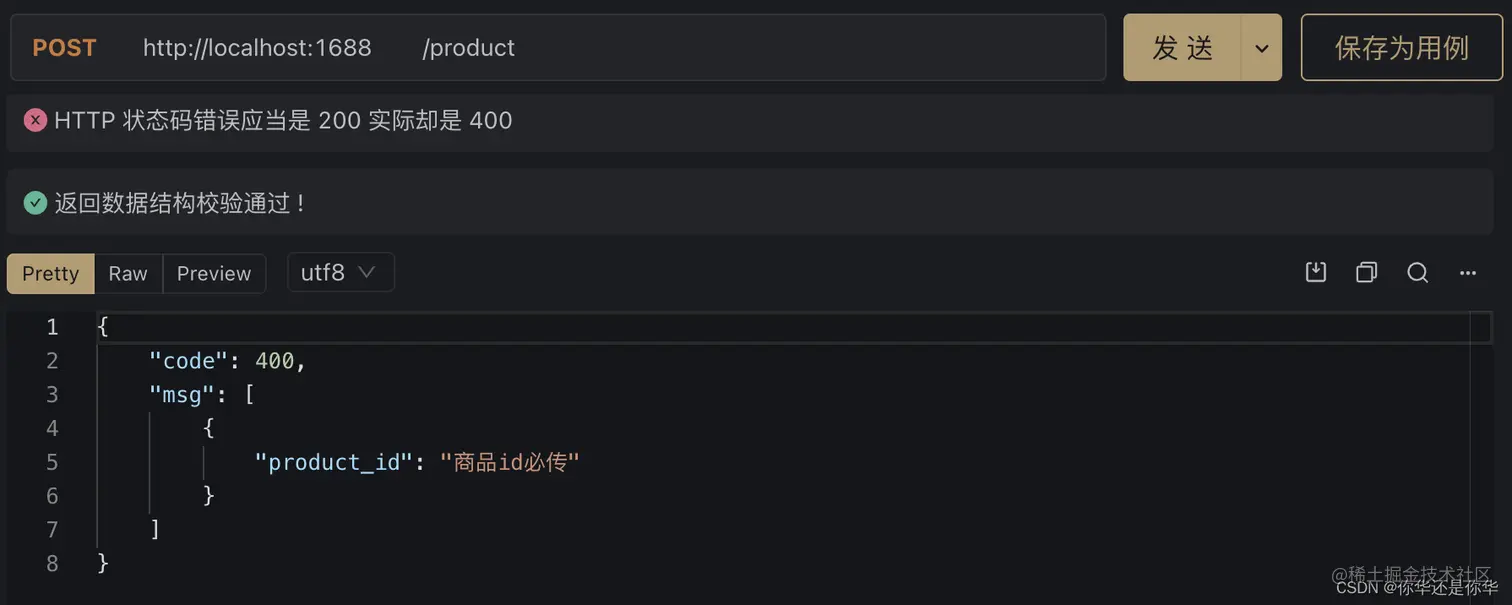This screenshot has height=605, width=1512.
Task: Click the green check validation icon
Action: [x=35, y=203]
